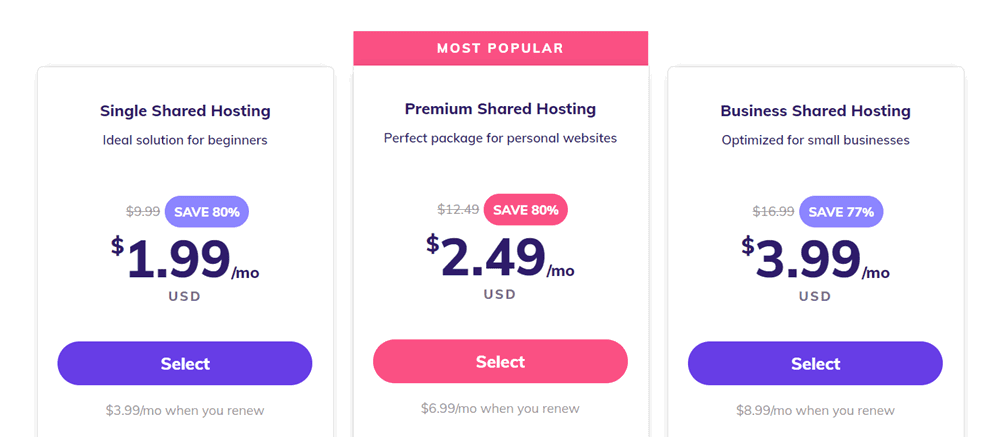Click the Premium Shared Hosting title
1000x437 pixels.
[x=501, y=109]
